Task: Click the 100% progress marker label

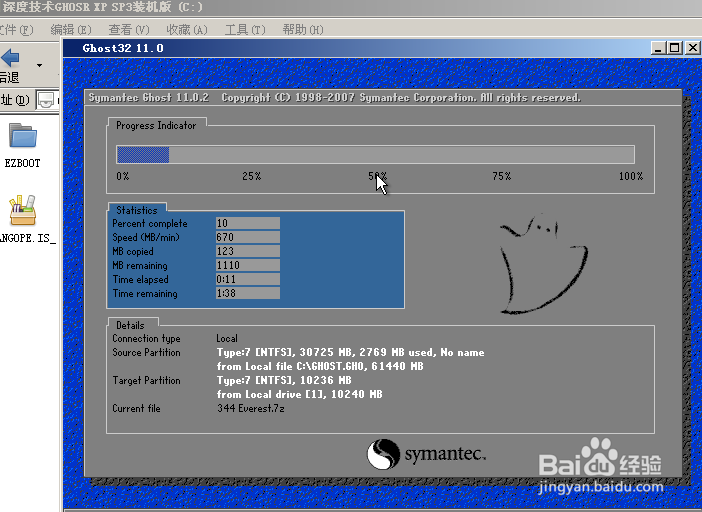Action: pos(631,176)
